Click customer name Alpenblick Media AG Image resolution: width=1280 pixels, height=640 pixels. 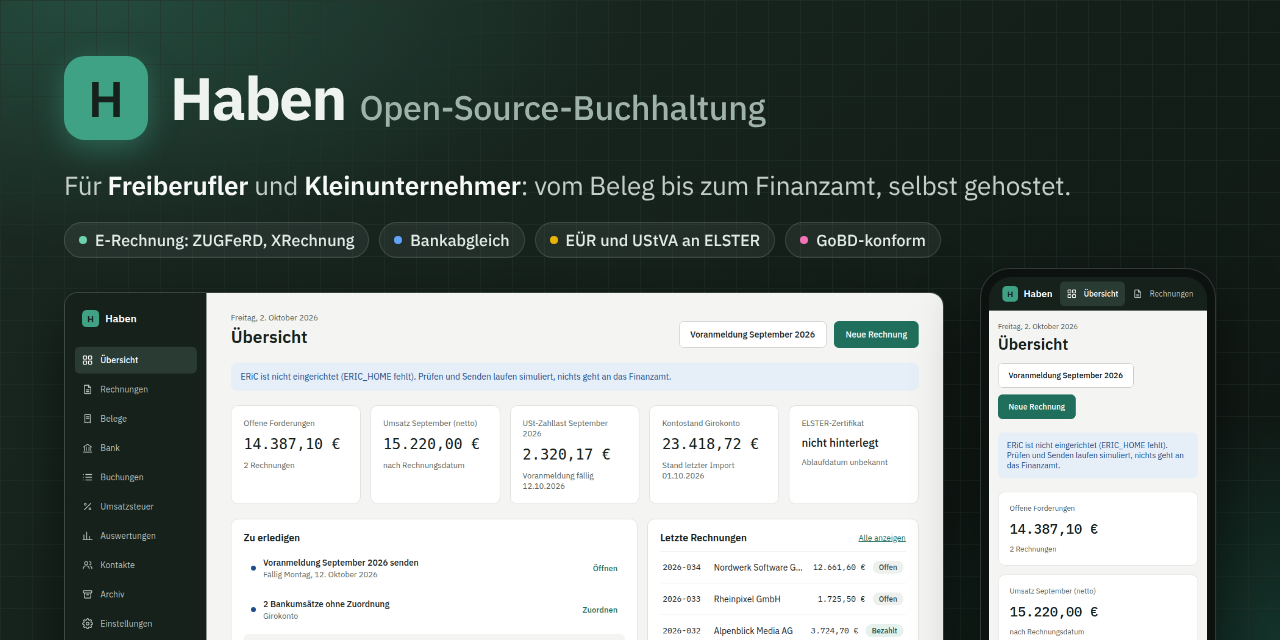pyautogui.click(x=753, y=631)
